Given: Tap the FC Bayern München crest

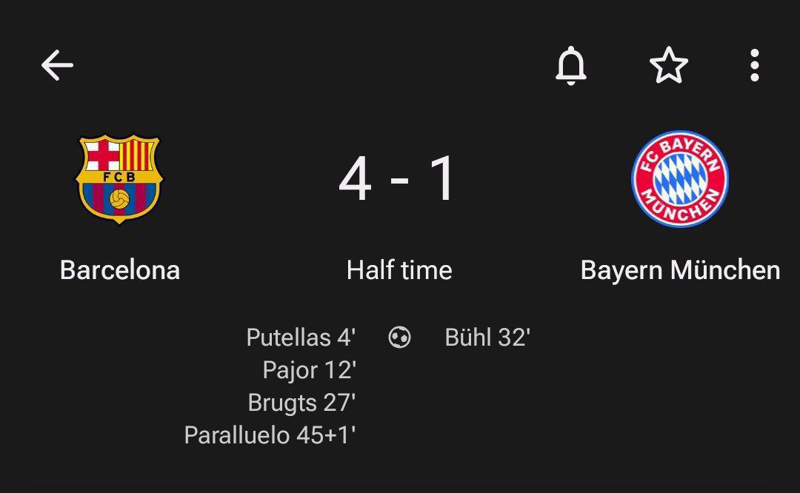Looking at the screenshot, I should pyautogui.click(x=679, y=179).
